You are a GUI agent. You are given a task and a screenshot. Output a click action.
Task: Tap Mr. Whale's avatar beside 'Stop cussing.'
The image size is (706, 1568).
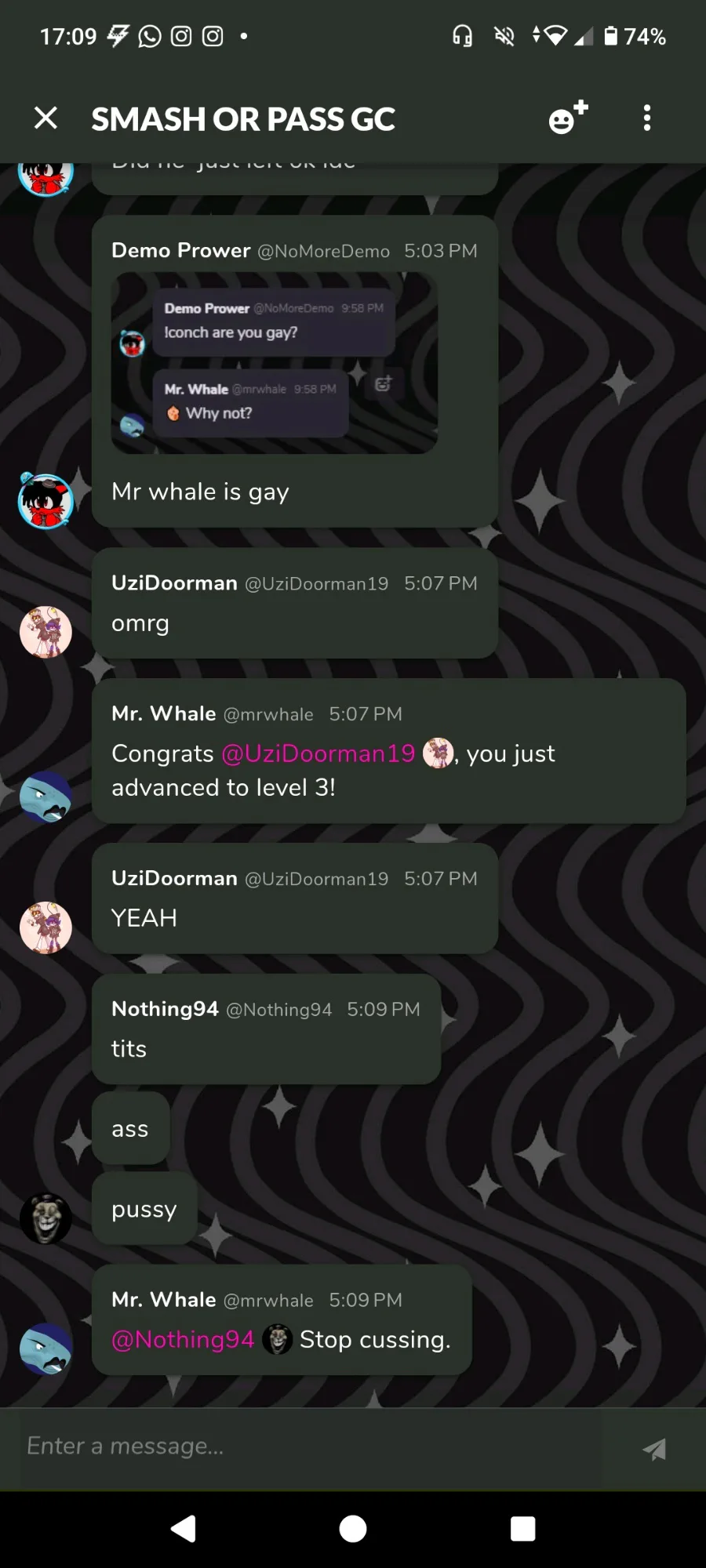(45, 1348)
